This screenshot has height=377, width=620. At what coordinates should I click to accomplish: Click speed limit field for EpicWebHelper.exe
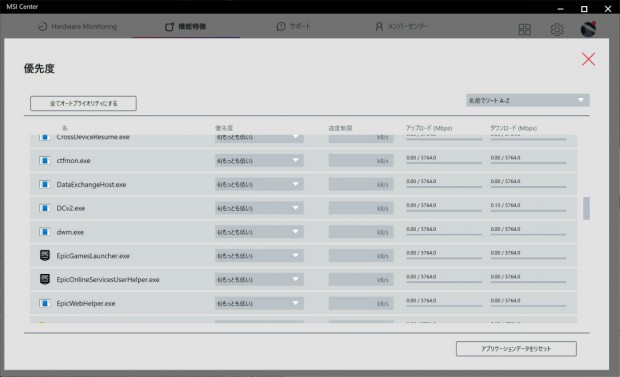361,303
